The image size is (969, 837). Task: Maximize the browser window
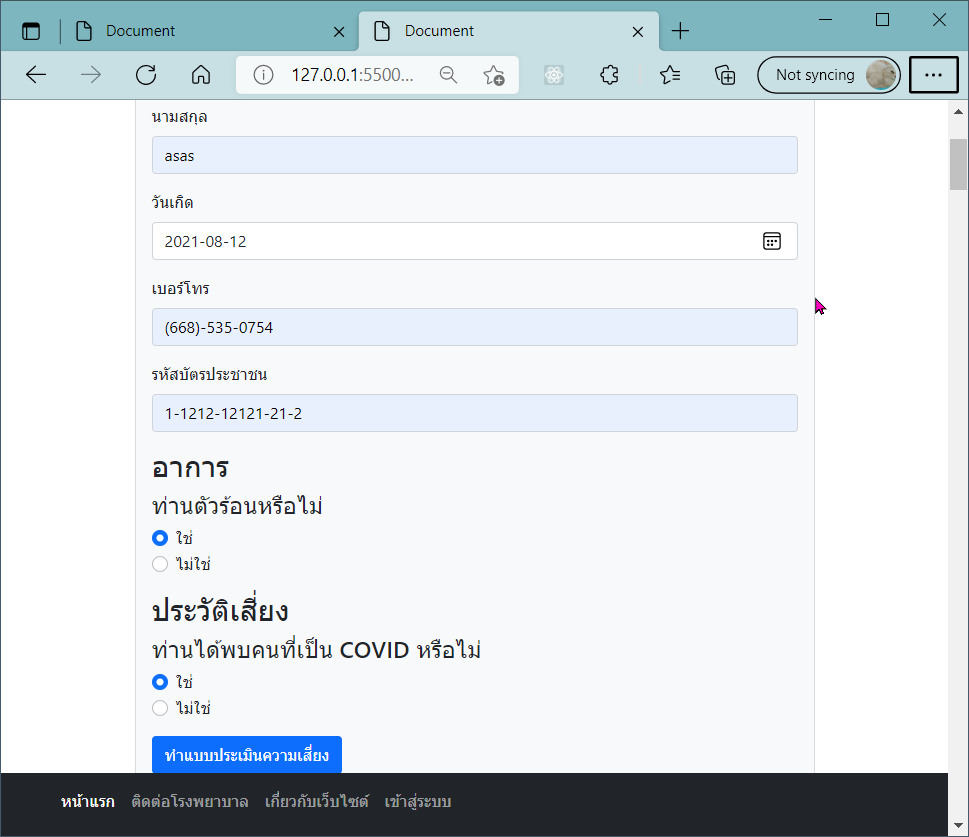coord(882,20)
